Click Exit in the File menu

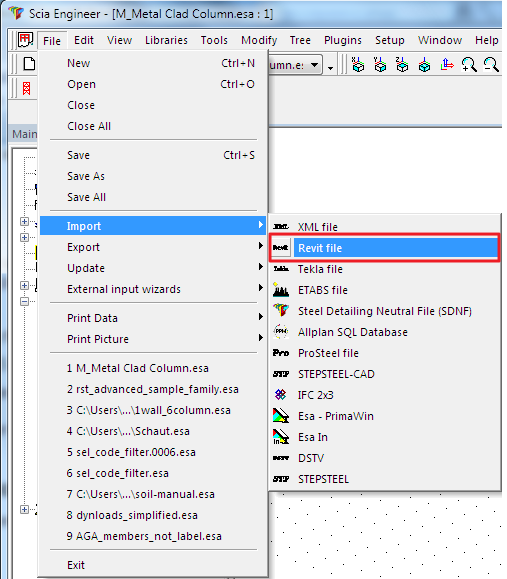[x=76, y=565]
